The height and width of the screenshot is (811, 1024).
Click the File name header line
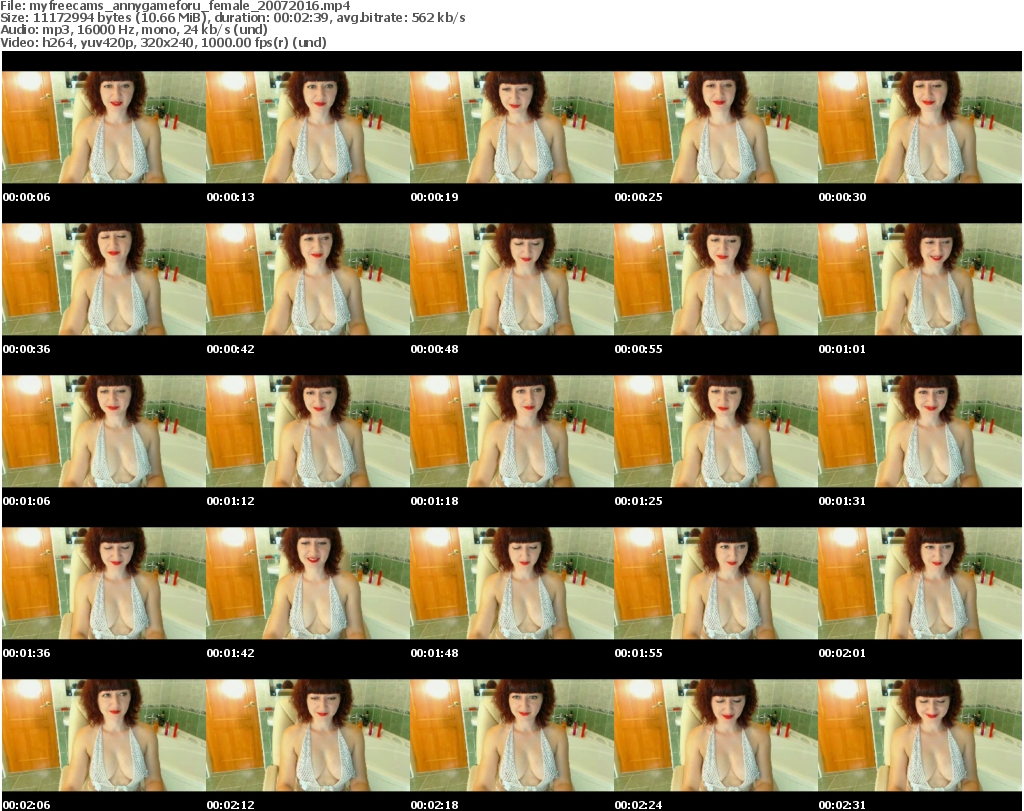[175, 6]
